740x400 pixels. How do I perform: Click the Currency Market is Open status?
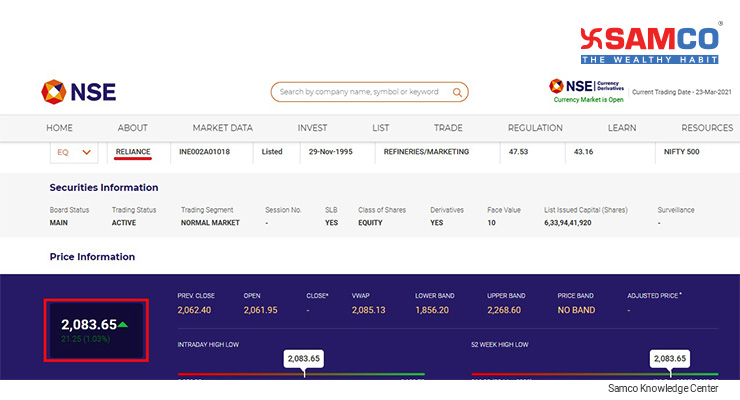pos(589,100)
